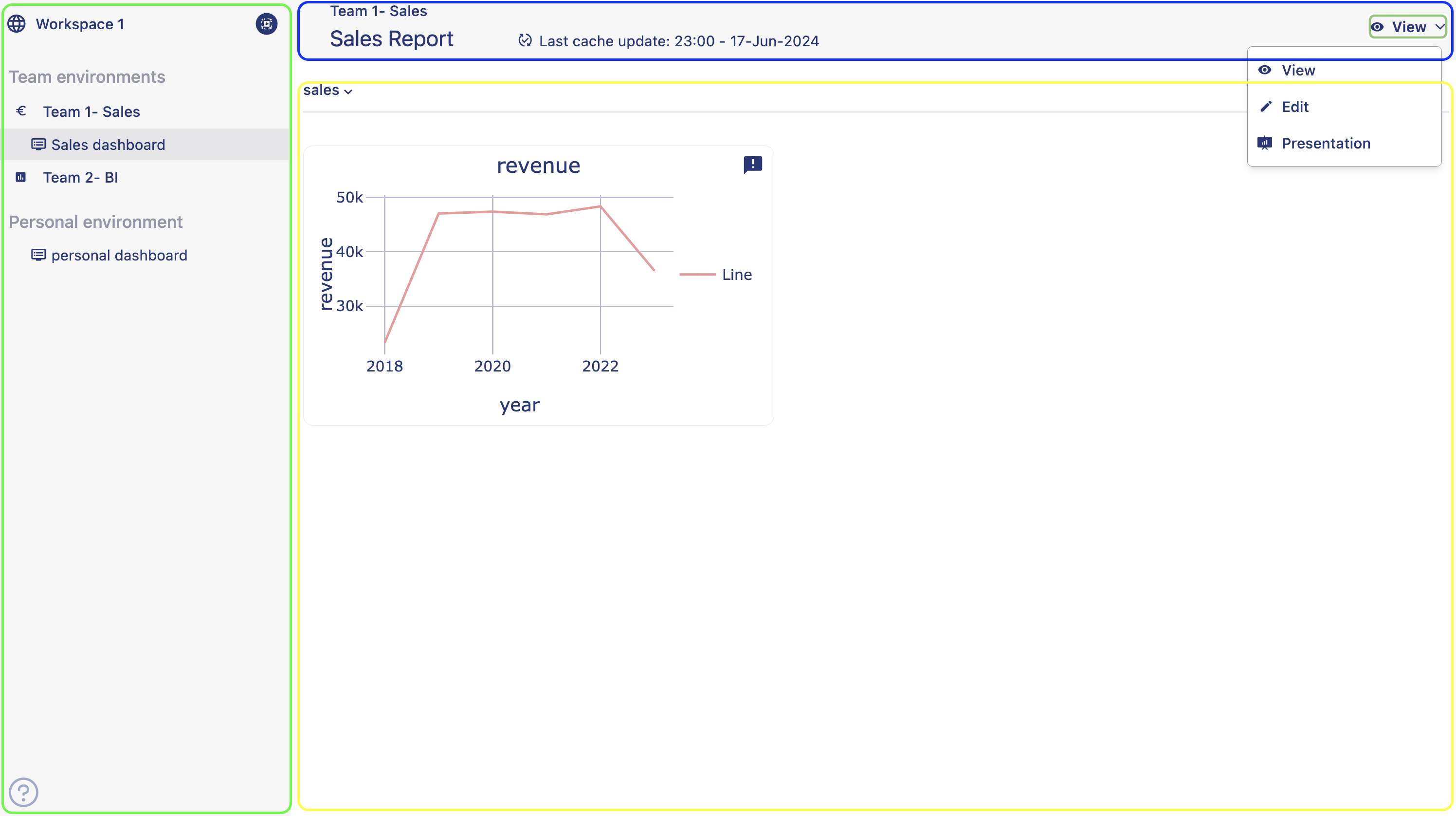Screen dimensions: 1456x816
Task: Click the revenue chart title
Action: click(x=538, y=166)
